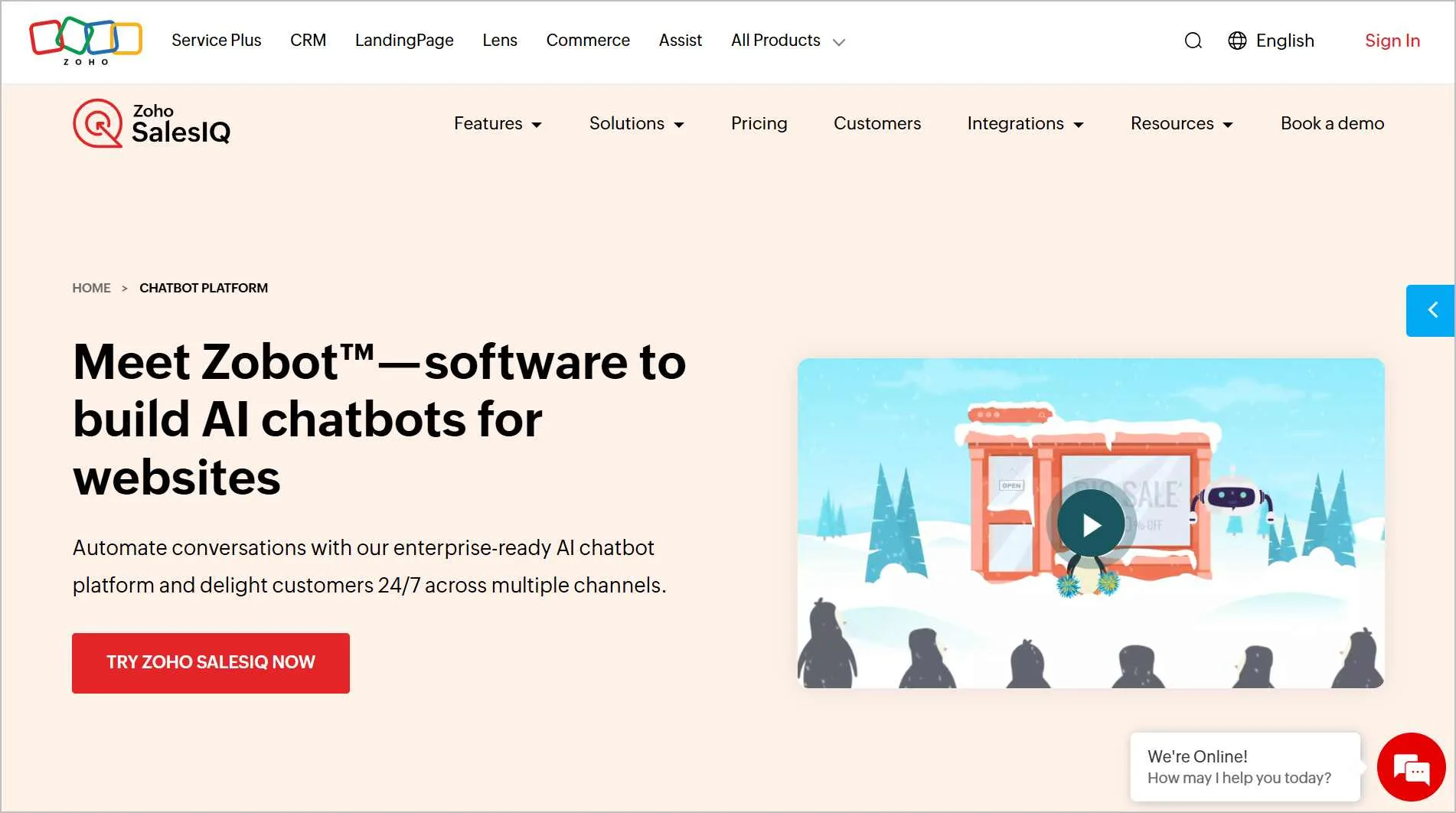Click the Zoho SalesIQ logo
This screenshot has height=813, width=1456.
(x=151, y=123)
